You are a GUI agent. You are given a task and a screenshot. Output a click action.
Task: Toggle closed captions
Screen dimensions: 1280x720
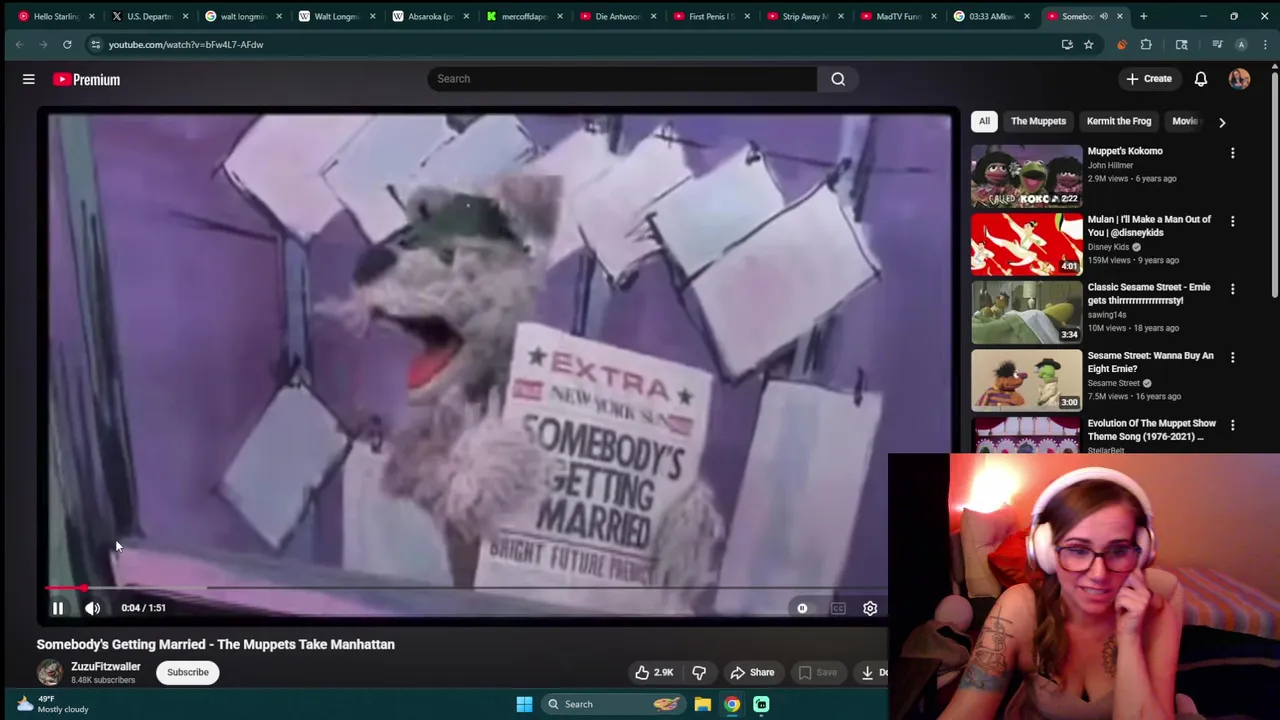point(838,608)
